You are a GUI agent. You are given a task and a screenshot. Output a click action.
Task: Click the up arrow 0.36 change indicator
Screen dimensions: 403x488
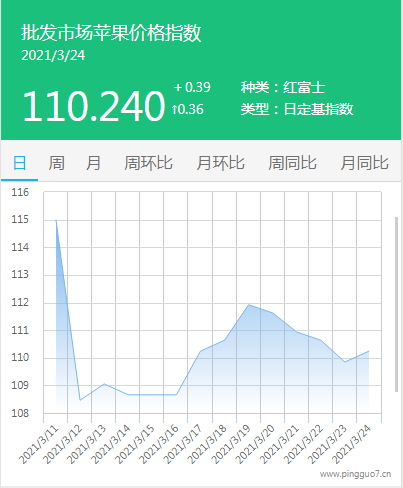click(x=187, y=109)
